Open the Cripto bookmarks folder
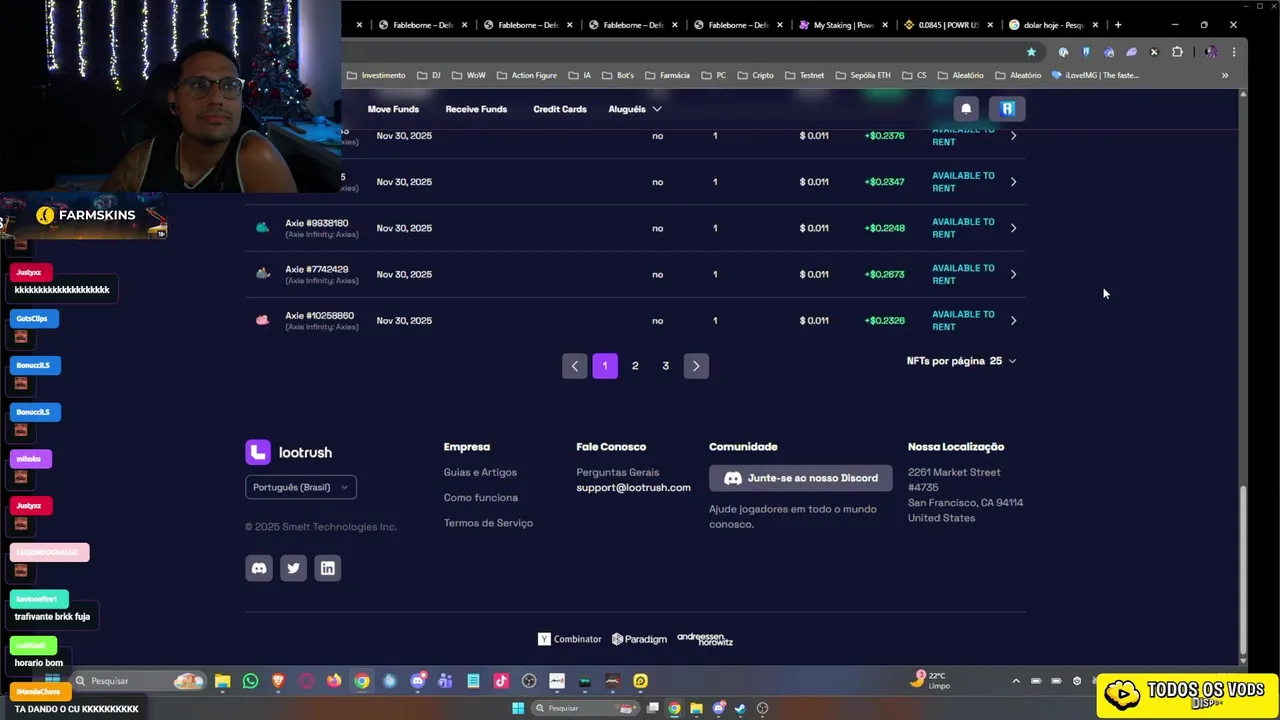Image resolution: width=1280 pixels, height=720 pixels. (755, 75)
